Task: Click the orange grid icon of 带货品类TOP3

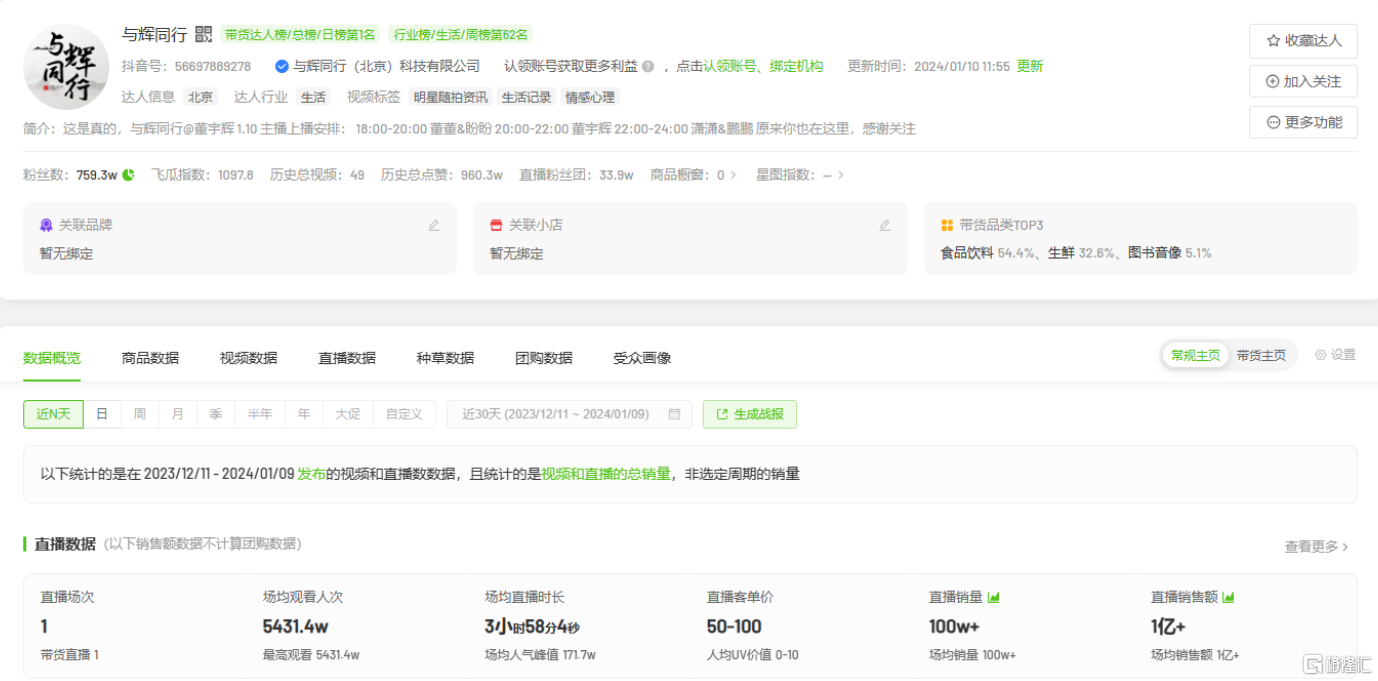Action: coord(947,226)
